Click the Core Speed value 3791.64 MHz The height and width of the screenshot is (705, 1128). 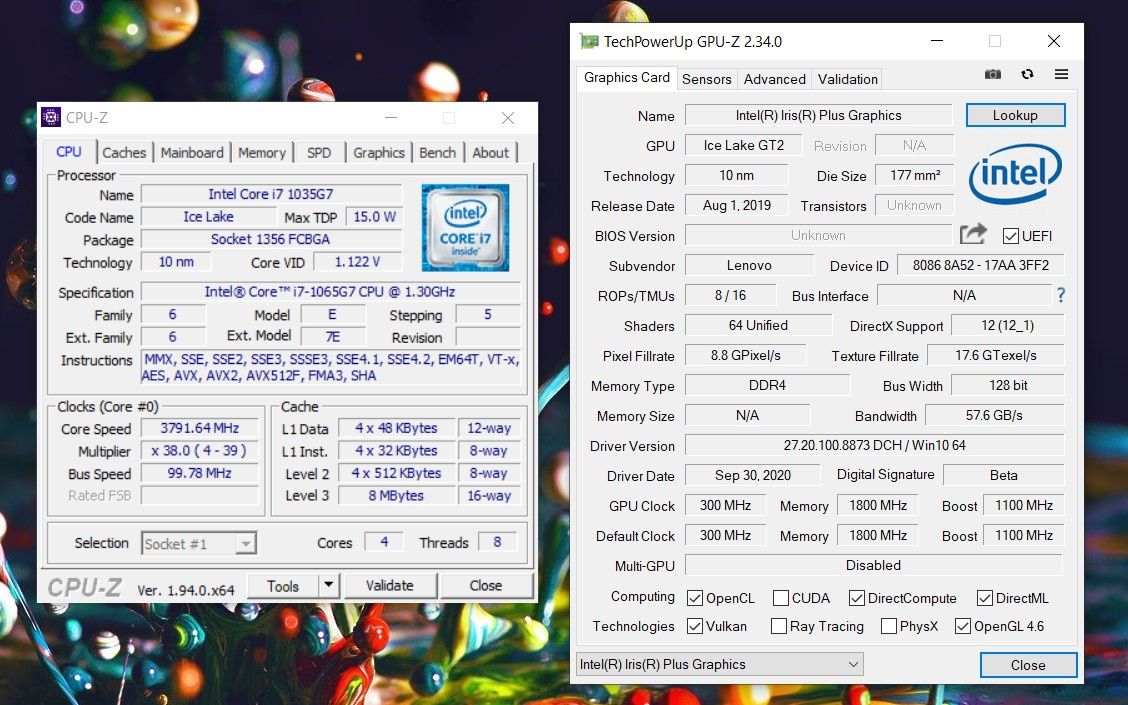pos(199,428)
